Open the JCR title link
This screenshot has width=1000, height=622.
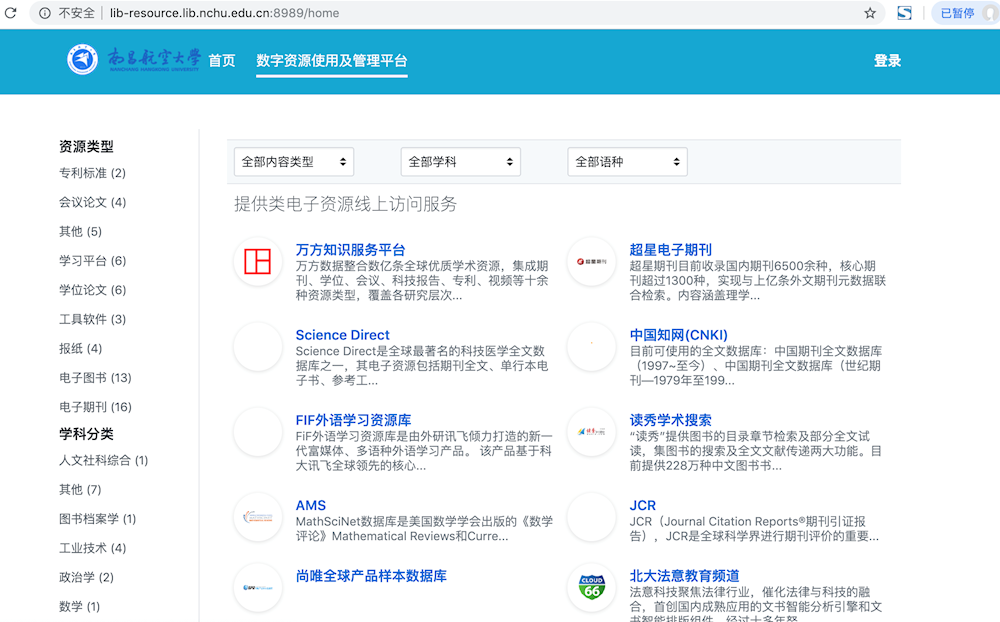pos(642,505)
